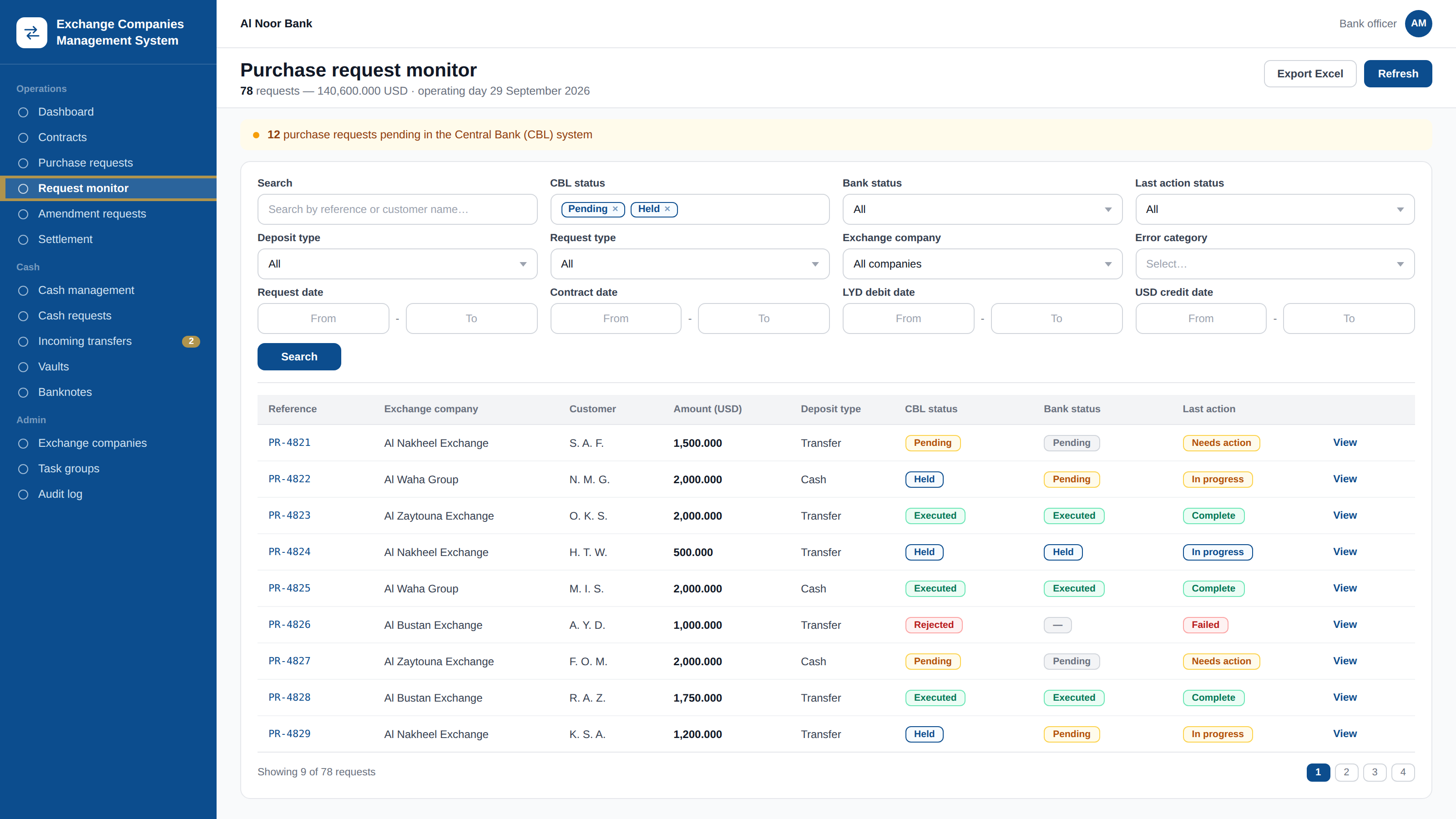1456x819 pixels.
Task: Open the Last action status dropdown
Action: click(1274, 209)
